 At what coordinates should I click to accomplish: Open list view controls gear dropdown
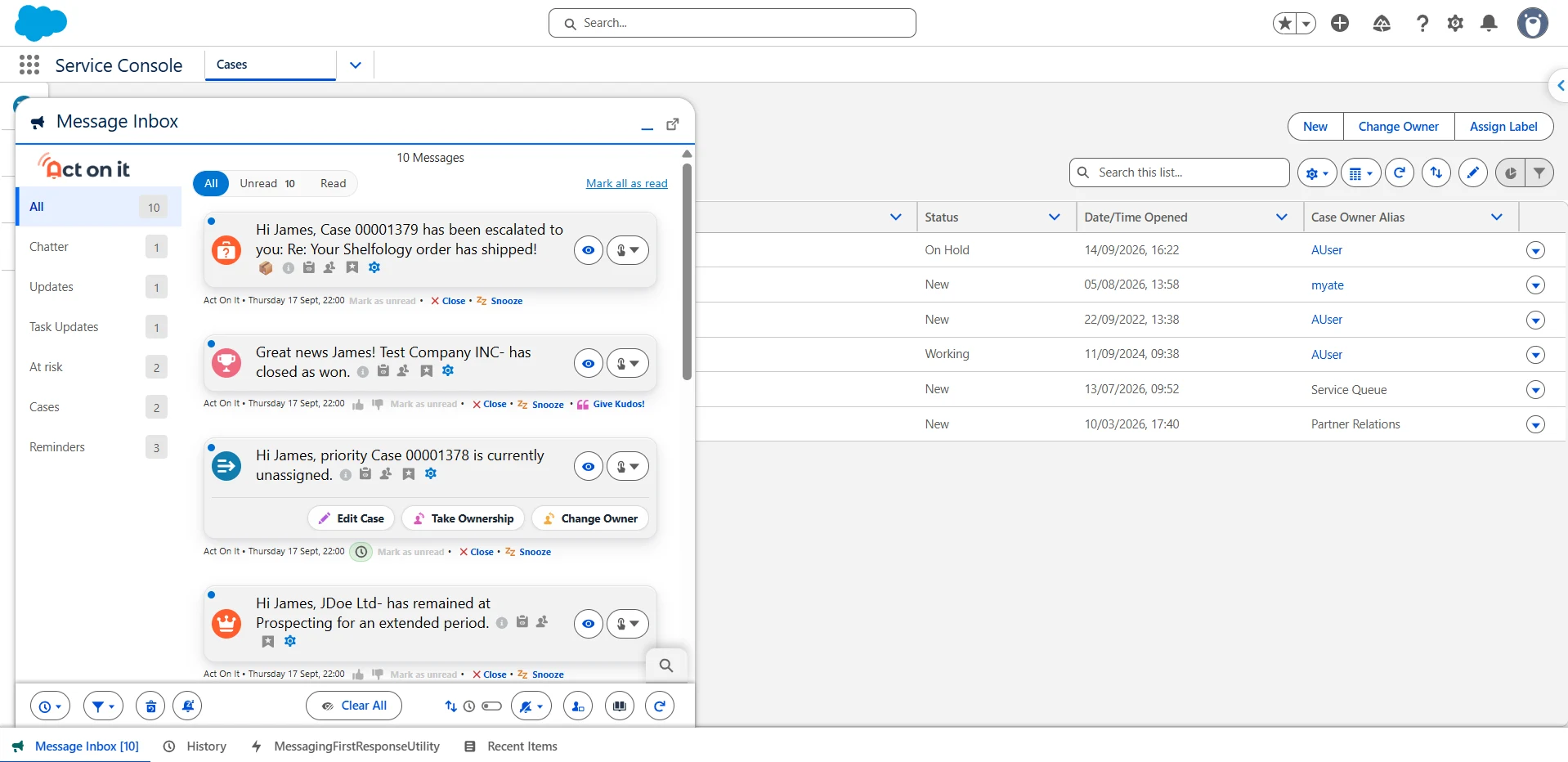1317,173
